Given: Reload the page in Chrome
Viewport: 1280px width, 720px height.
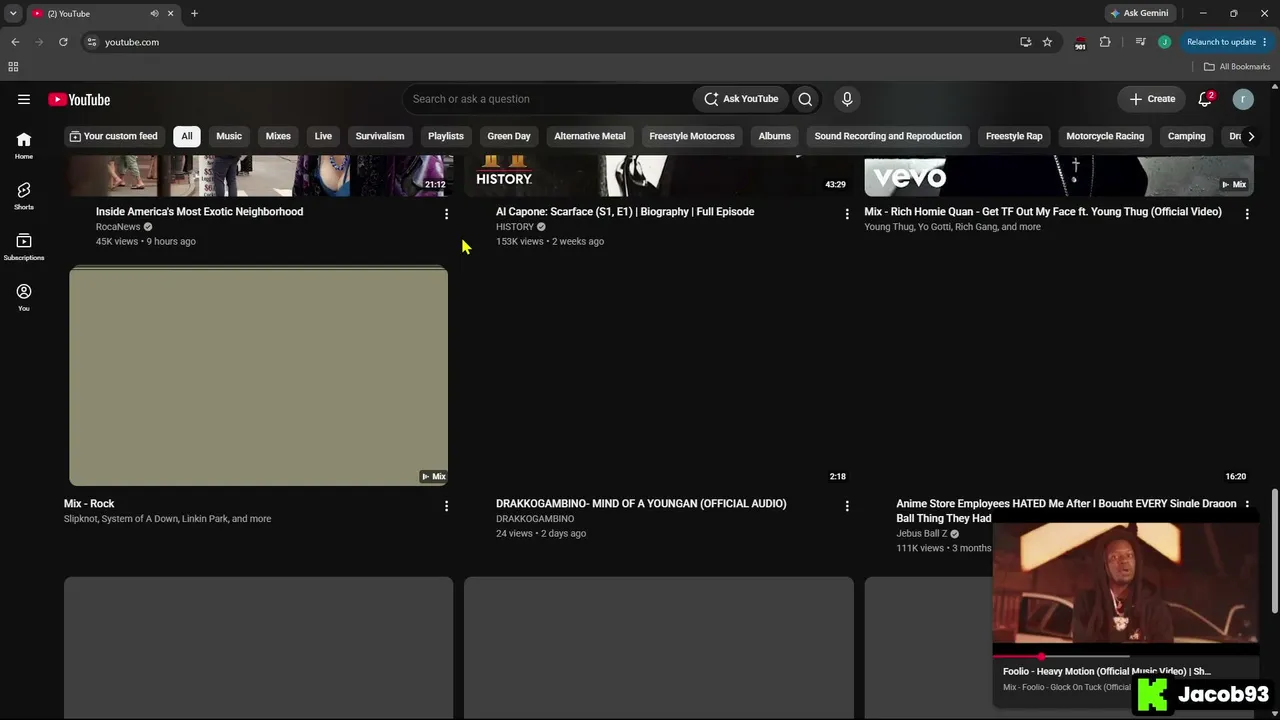Looking at the screenshot, I should [x=63, y=42].
